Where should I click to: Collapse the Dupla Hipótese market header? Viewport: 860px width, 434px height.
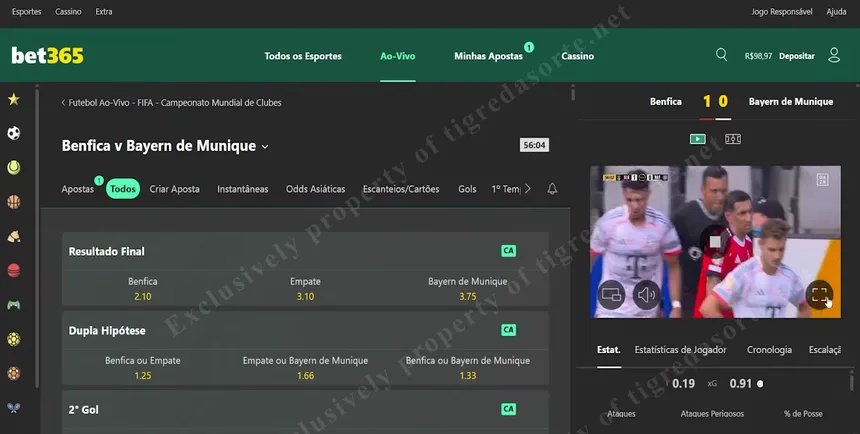[x=305, y=330]
